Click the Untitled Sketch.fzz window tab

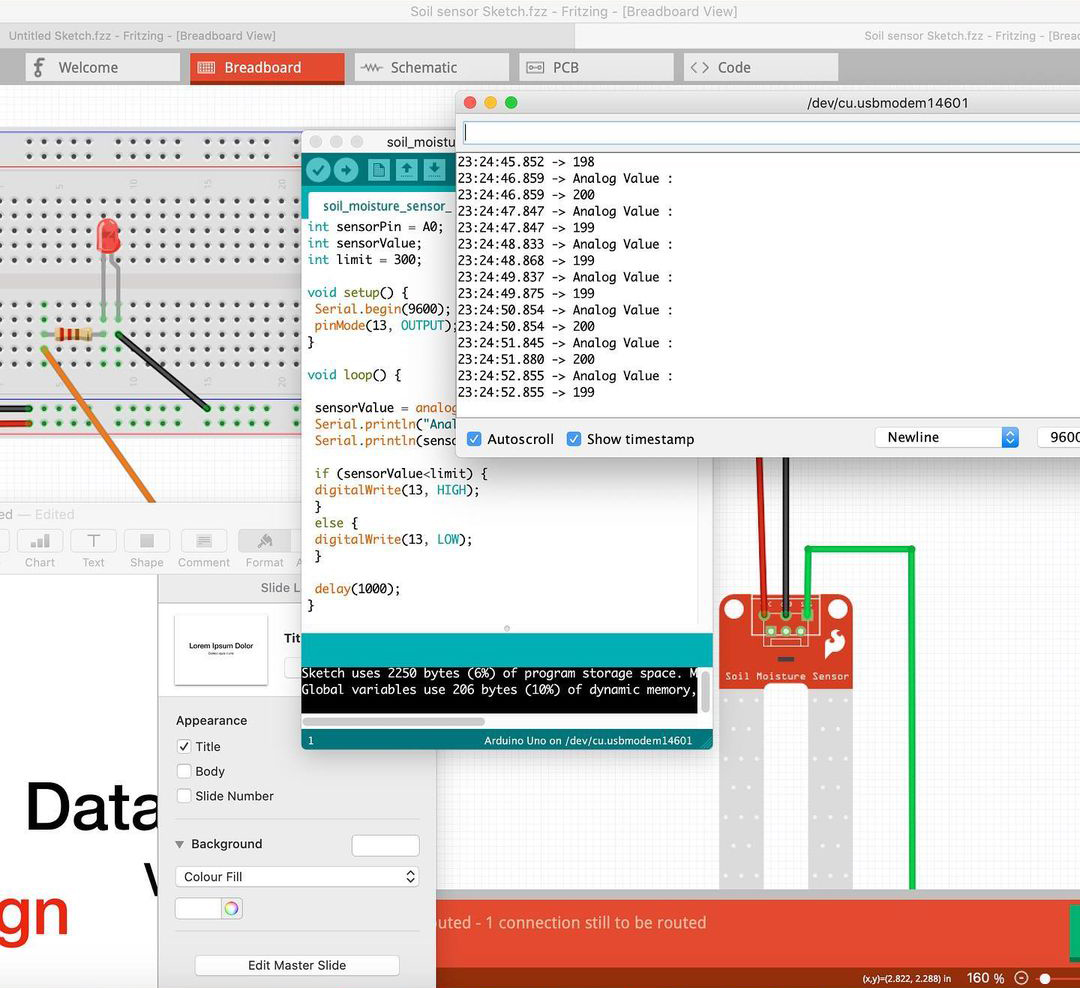click(142, 36)
